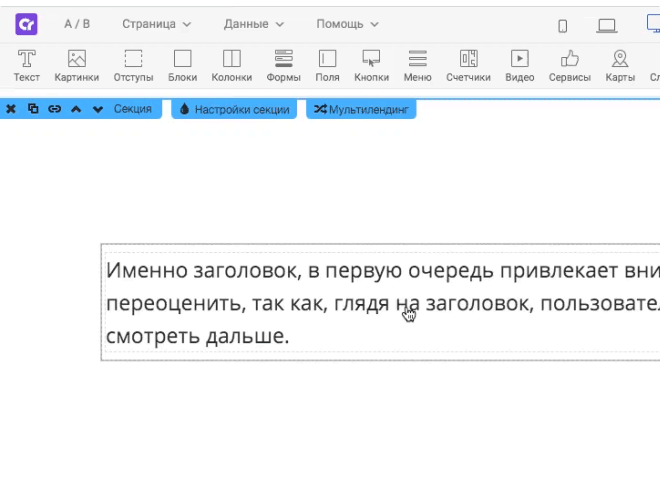Click the Секция label
660x500 pixels.
point(133,109)
